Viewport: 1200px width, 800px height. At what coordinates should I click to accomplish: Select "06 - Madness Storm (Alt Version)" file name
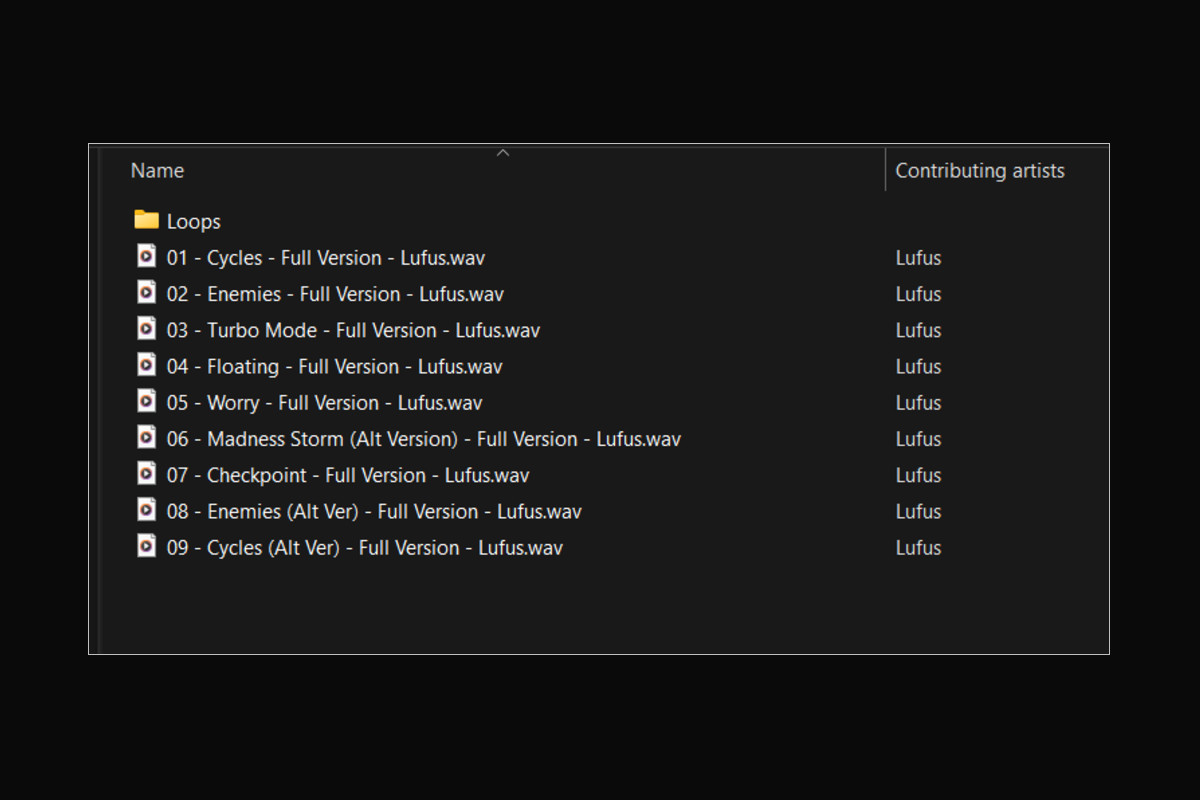coord(424,439)
